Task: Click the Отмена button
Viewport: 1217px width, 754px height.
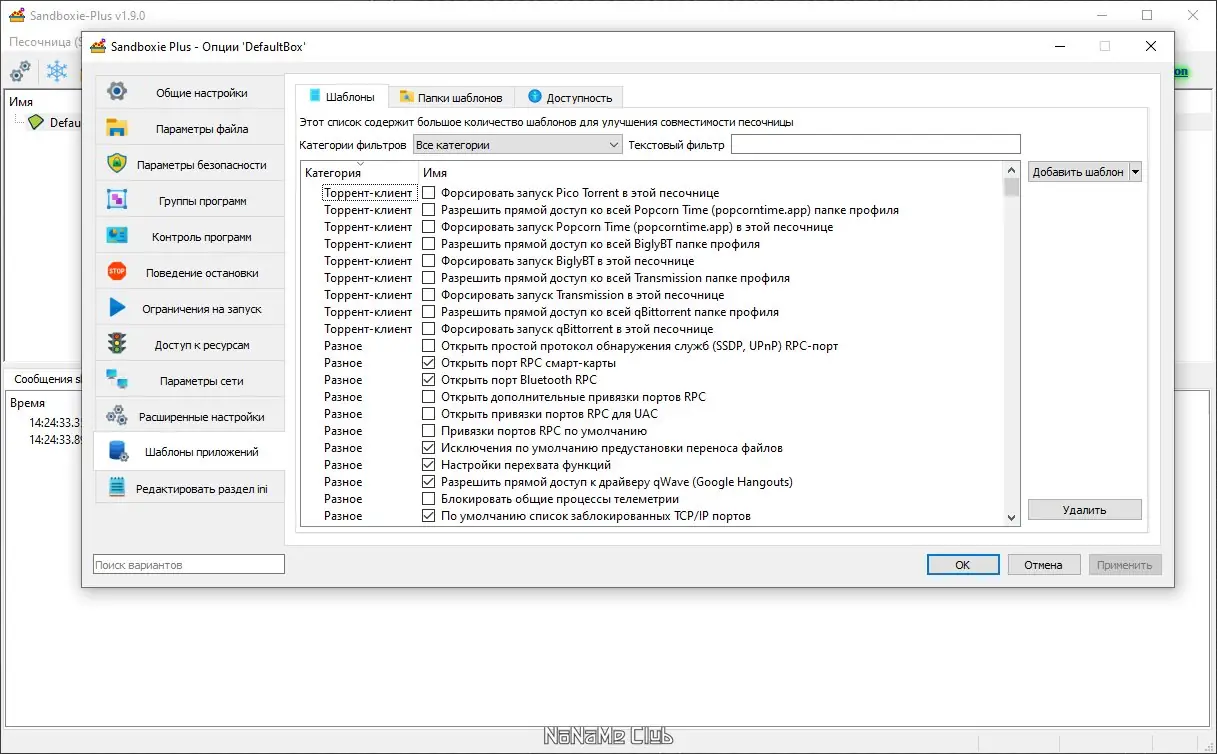Action: pyautogui.click(x=1043, y=565)
